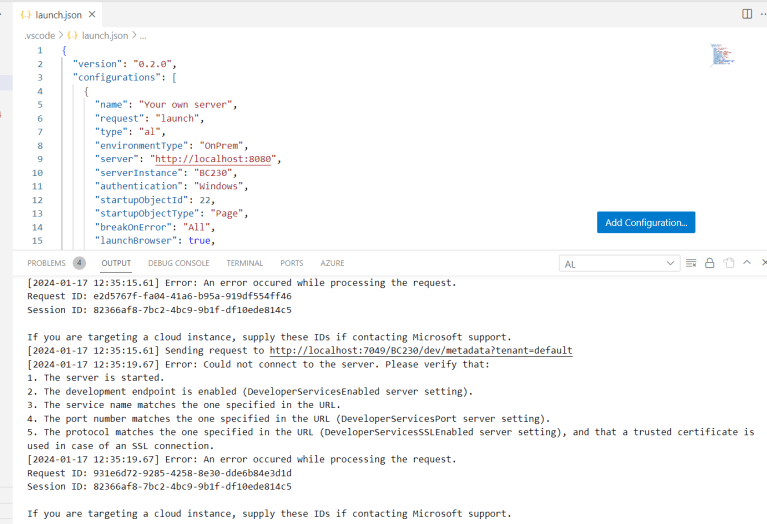
Task: Click the http://localhost:8080 server value
Action: pos(213,159)
